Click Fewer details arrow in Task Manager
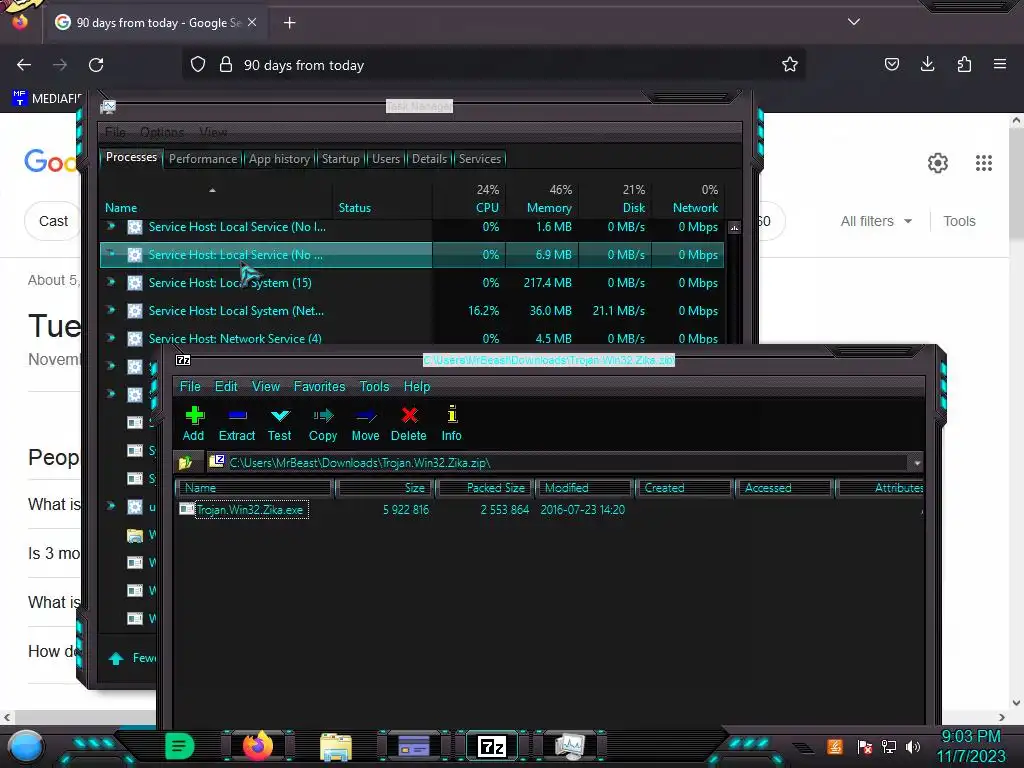Image resolution: width=1024 pixels, height=768 pixels. 116,658
